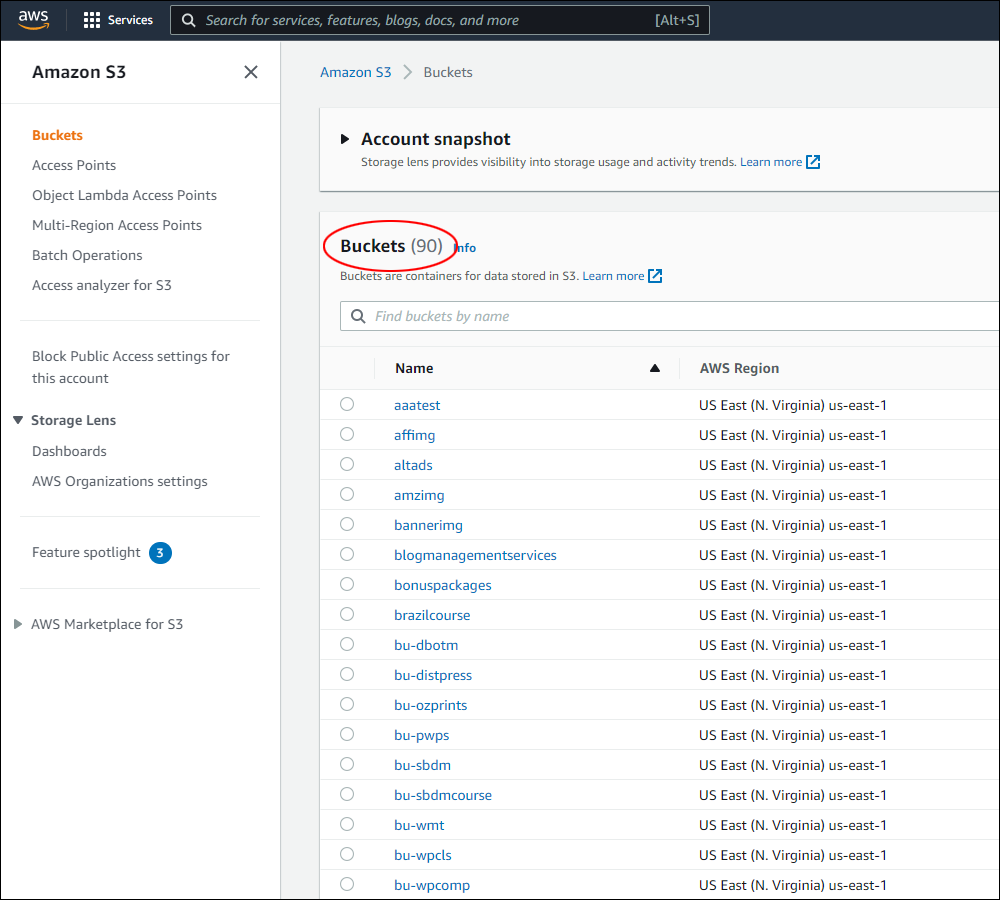The image size is (1000, 900).
Task: Select the radio button for bu-dbotm bucket
Action: (x=347, y=644)
